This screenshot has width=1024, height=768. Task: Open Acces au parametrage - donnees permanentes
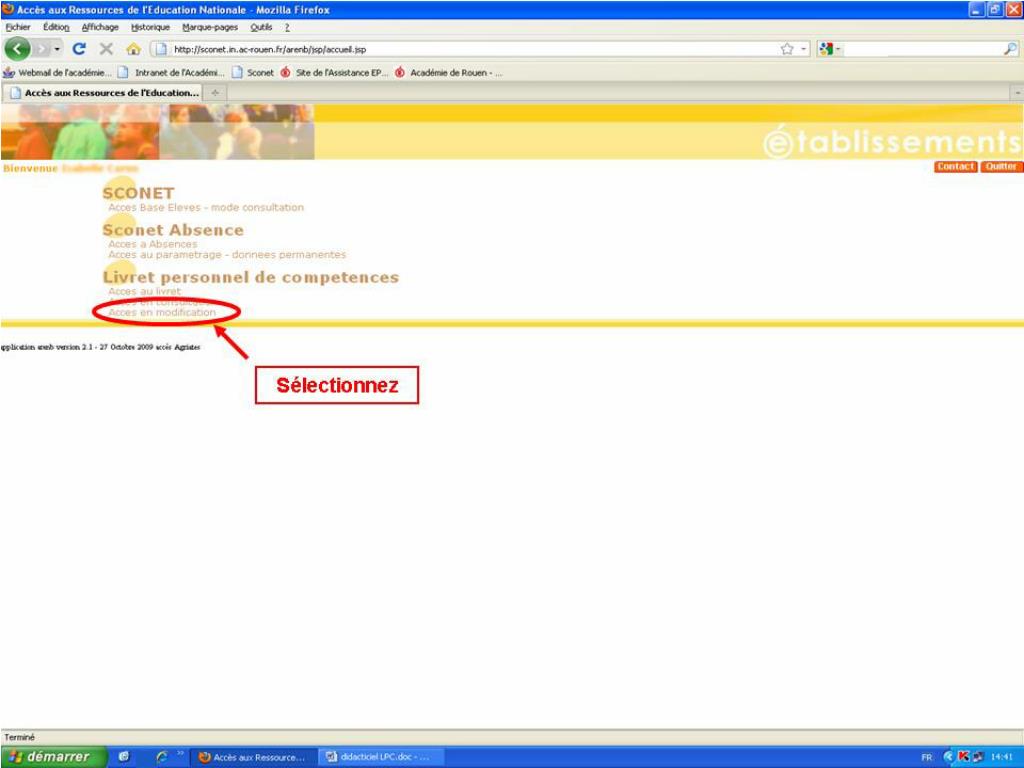[227, 254]
